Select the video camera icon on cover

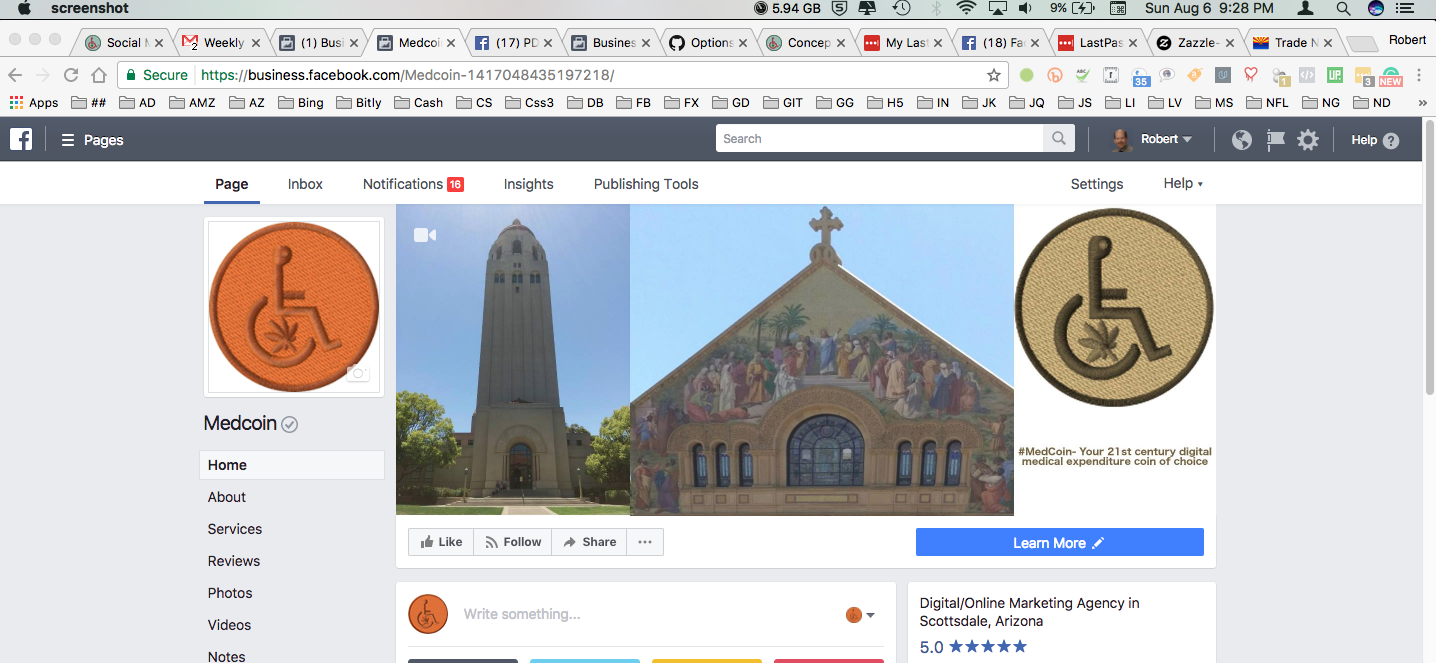425,235
